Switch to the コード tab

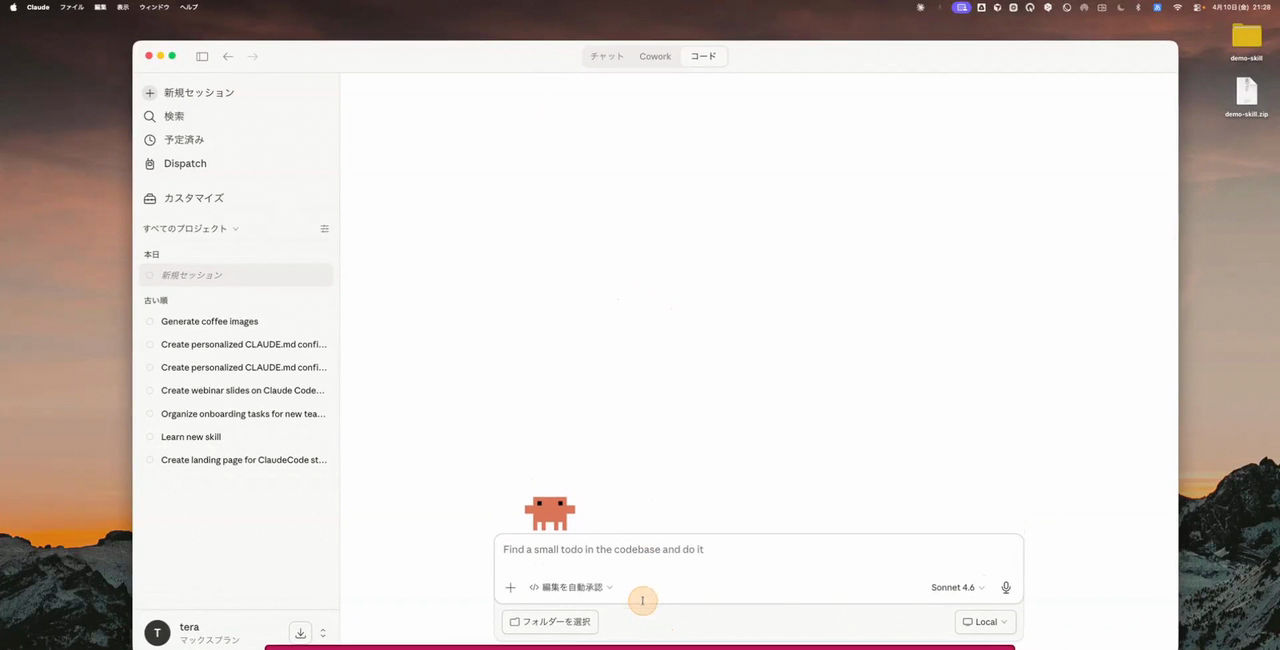pyautogui.click(x=704, y=57)
